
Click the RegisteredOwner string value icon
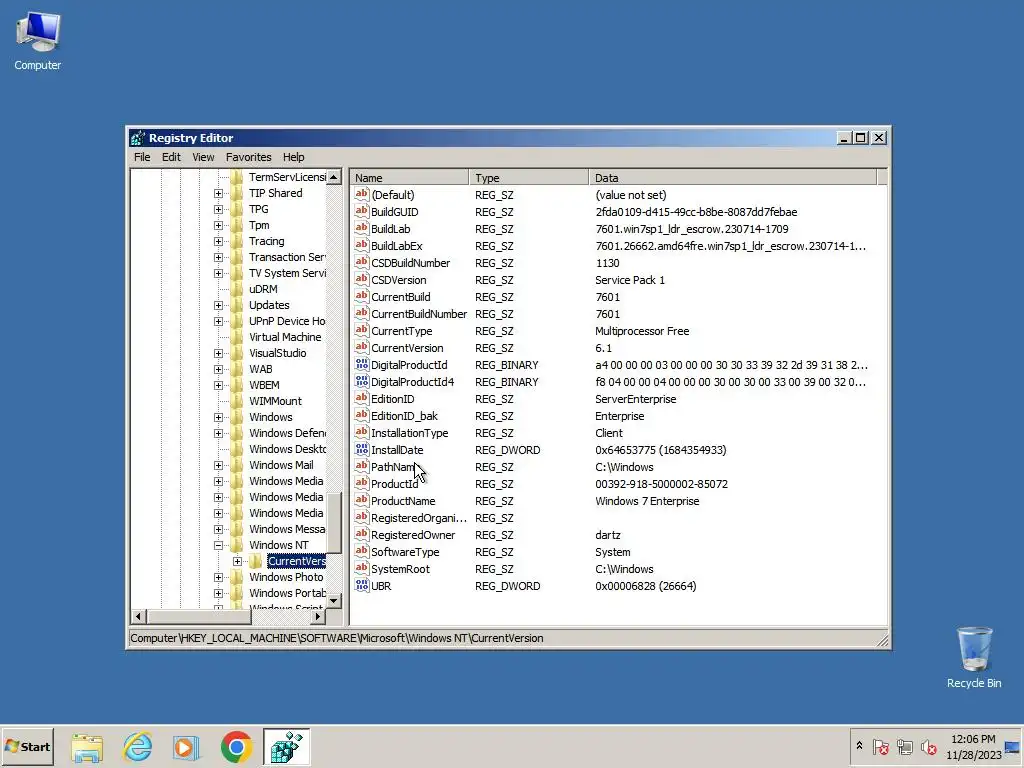(x=361, y=534)
